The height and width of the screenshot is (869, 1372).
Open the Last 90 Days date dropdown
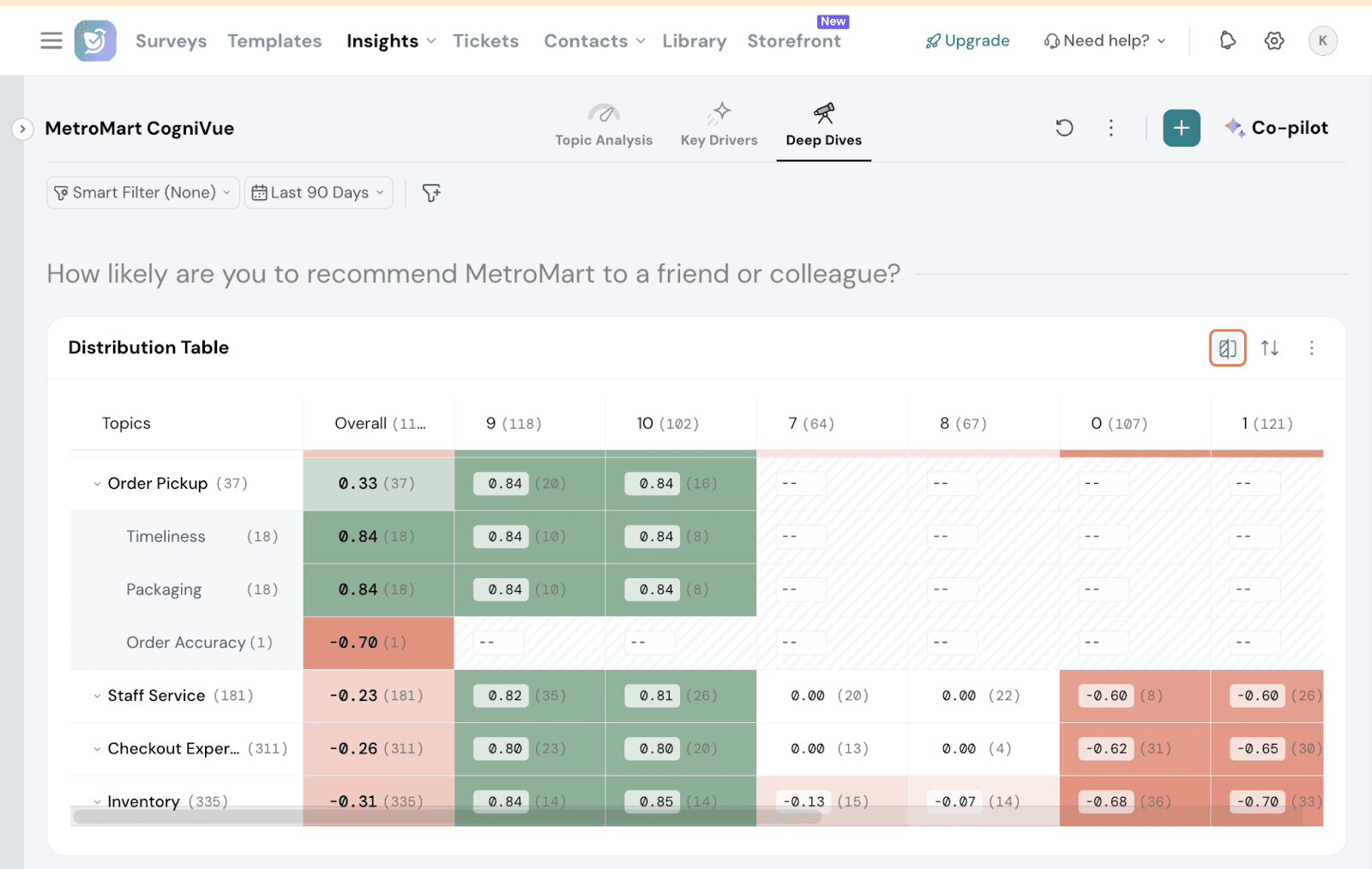[318, 193]
